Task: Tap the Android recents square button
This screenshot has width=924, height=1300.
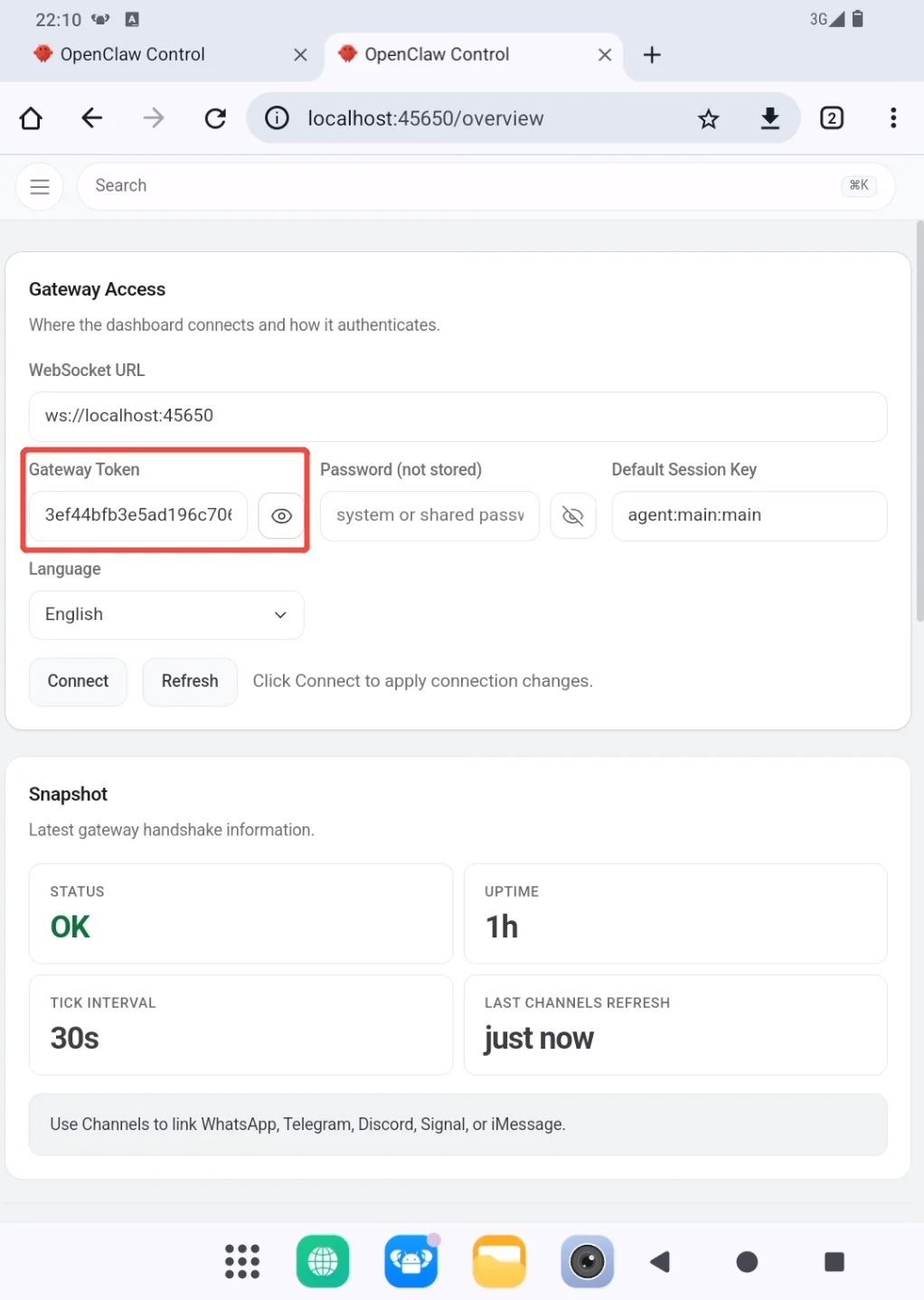Action: click(834, 1261)
